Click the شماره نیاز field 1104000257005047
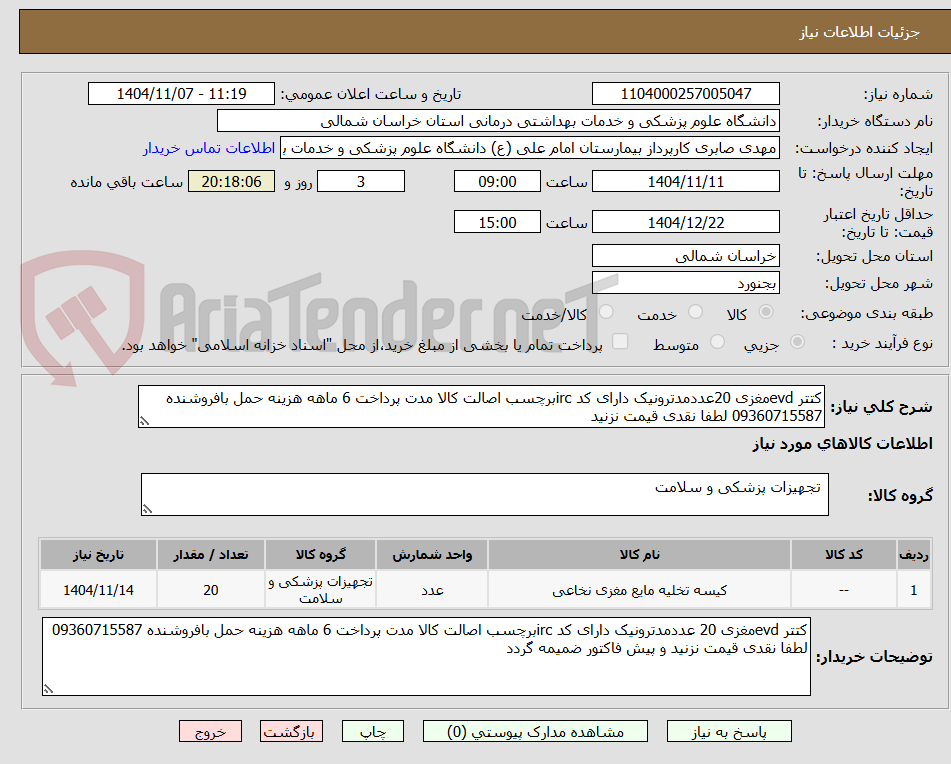 pos(685,94)
